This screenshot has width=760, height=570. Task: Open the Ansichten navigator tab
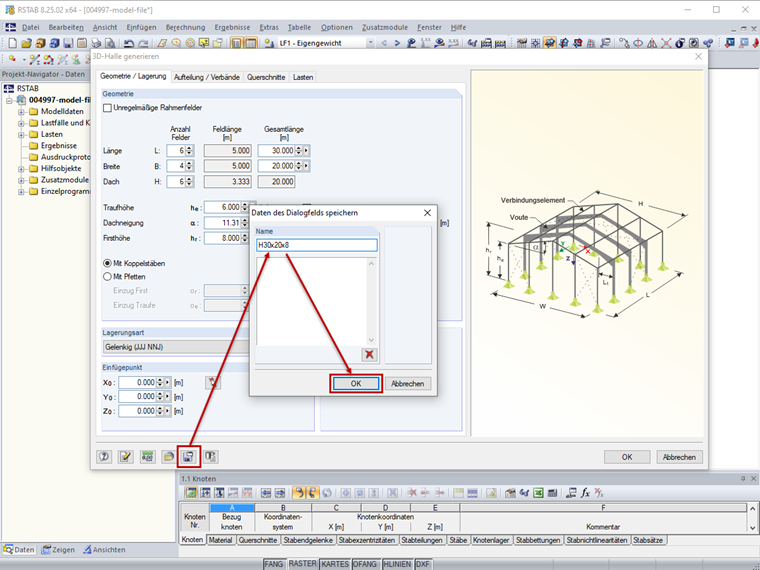(104, 550)
